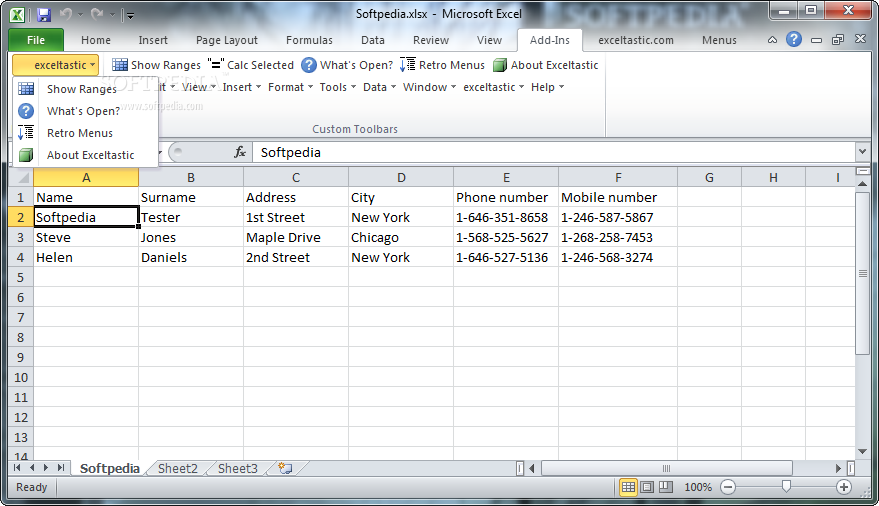Insert a new worksheet tab icon
The height and width of the screenshot is (506, 879).
(286, 468)
